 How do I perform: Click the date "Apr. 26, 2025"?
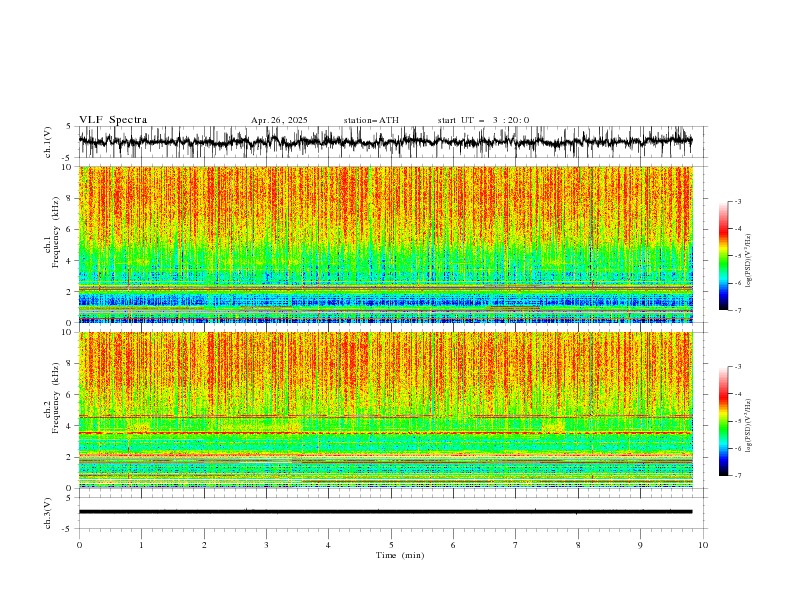(279, 120)
